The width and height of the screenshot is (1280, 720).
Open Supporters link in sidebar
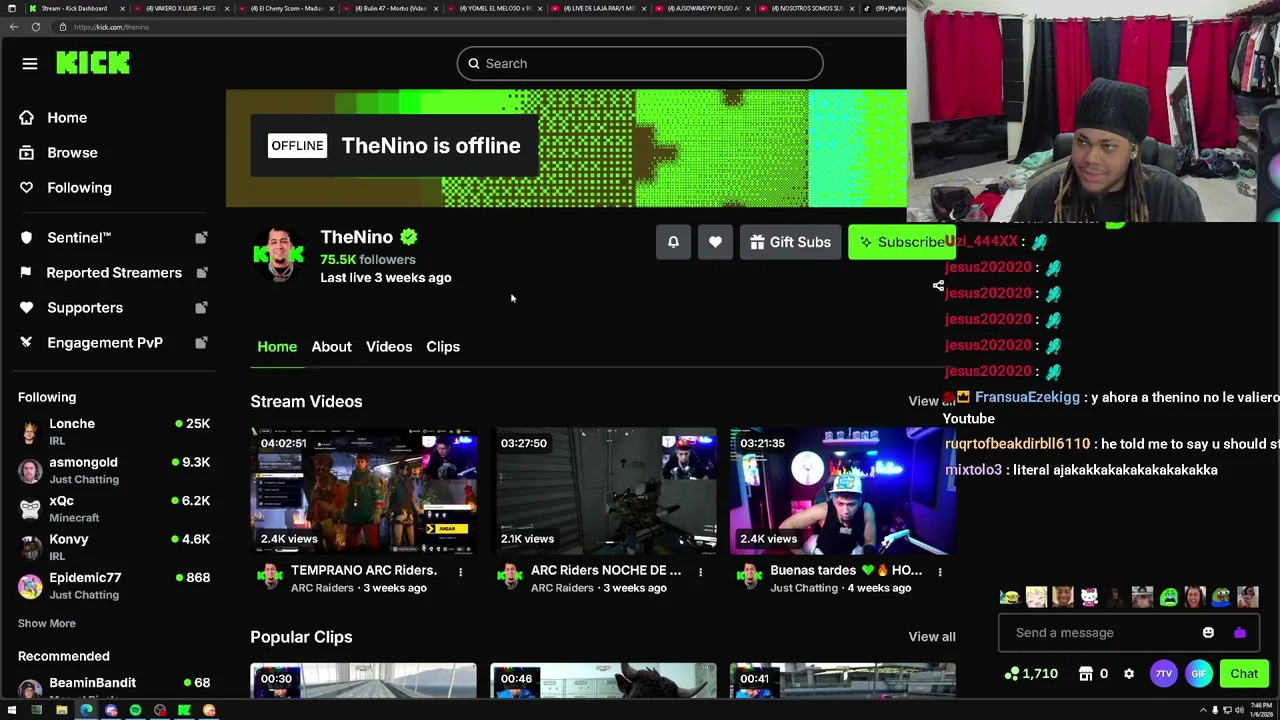click(85, 307)
